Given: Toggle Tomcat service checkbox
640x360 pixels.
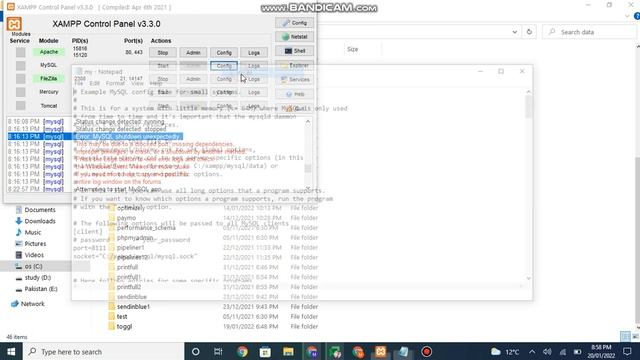Looking at the screenshot, I should click(20, 106).
